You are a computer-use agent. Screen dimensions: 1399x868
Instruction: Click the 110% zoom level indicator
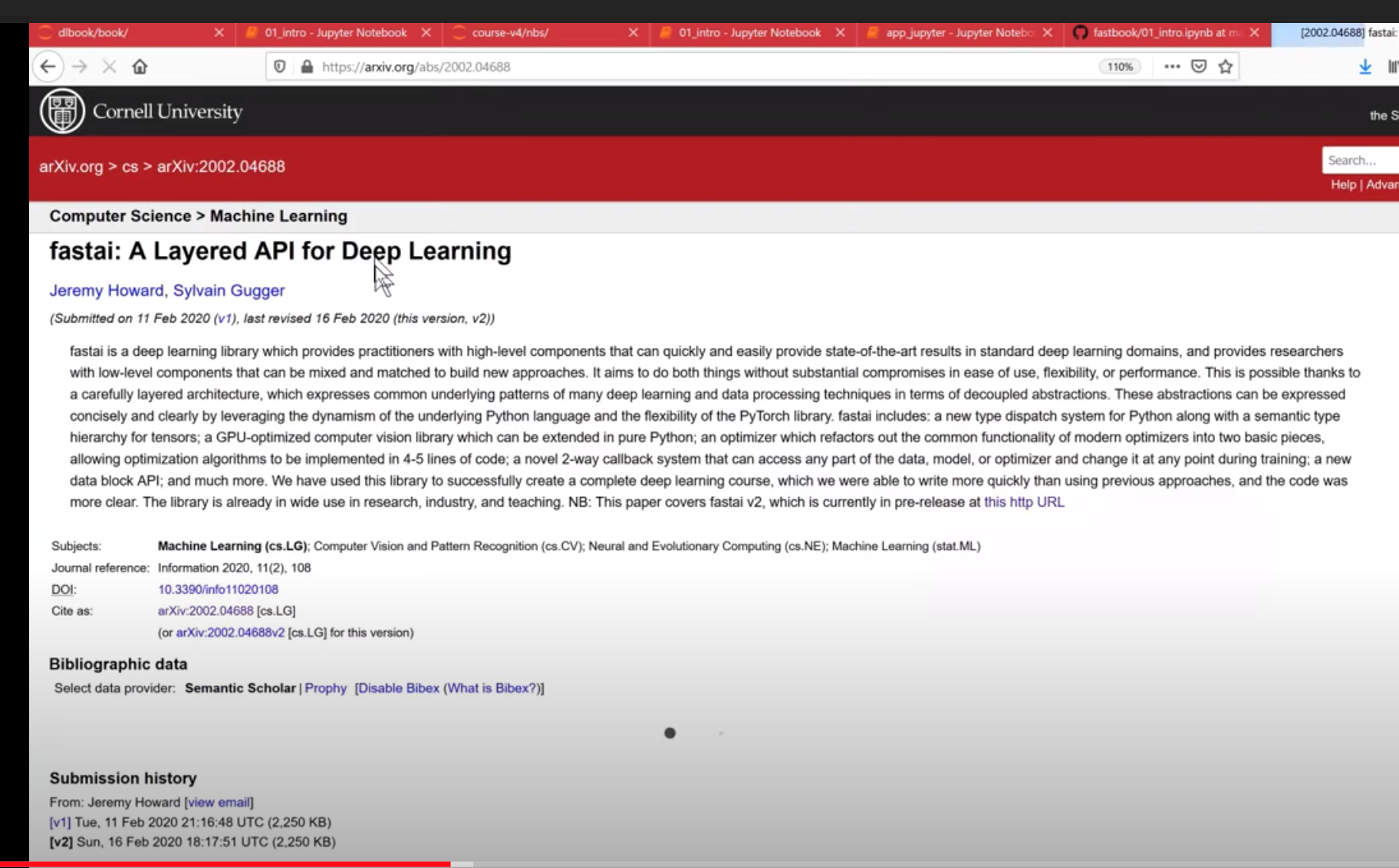click(1120, 67)
